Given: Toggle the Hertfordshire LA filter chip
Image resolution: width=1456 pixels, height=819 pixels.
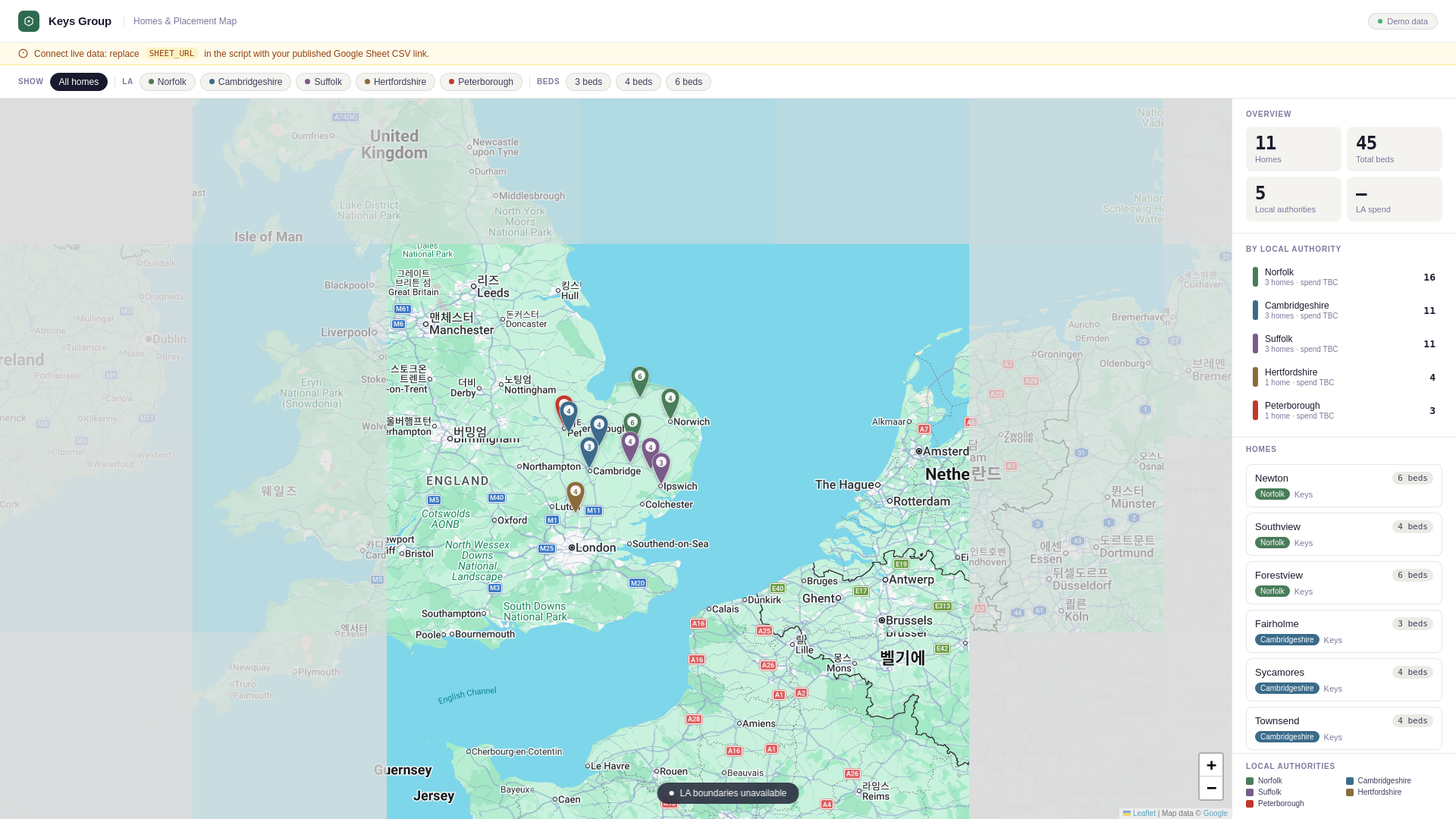Looking at the screenshot, I should [x=395, y=82].
